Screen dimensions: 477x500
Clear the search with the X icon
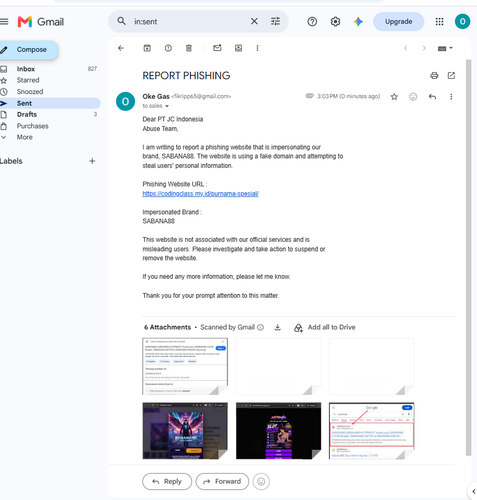pos(254,21)
